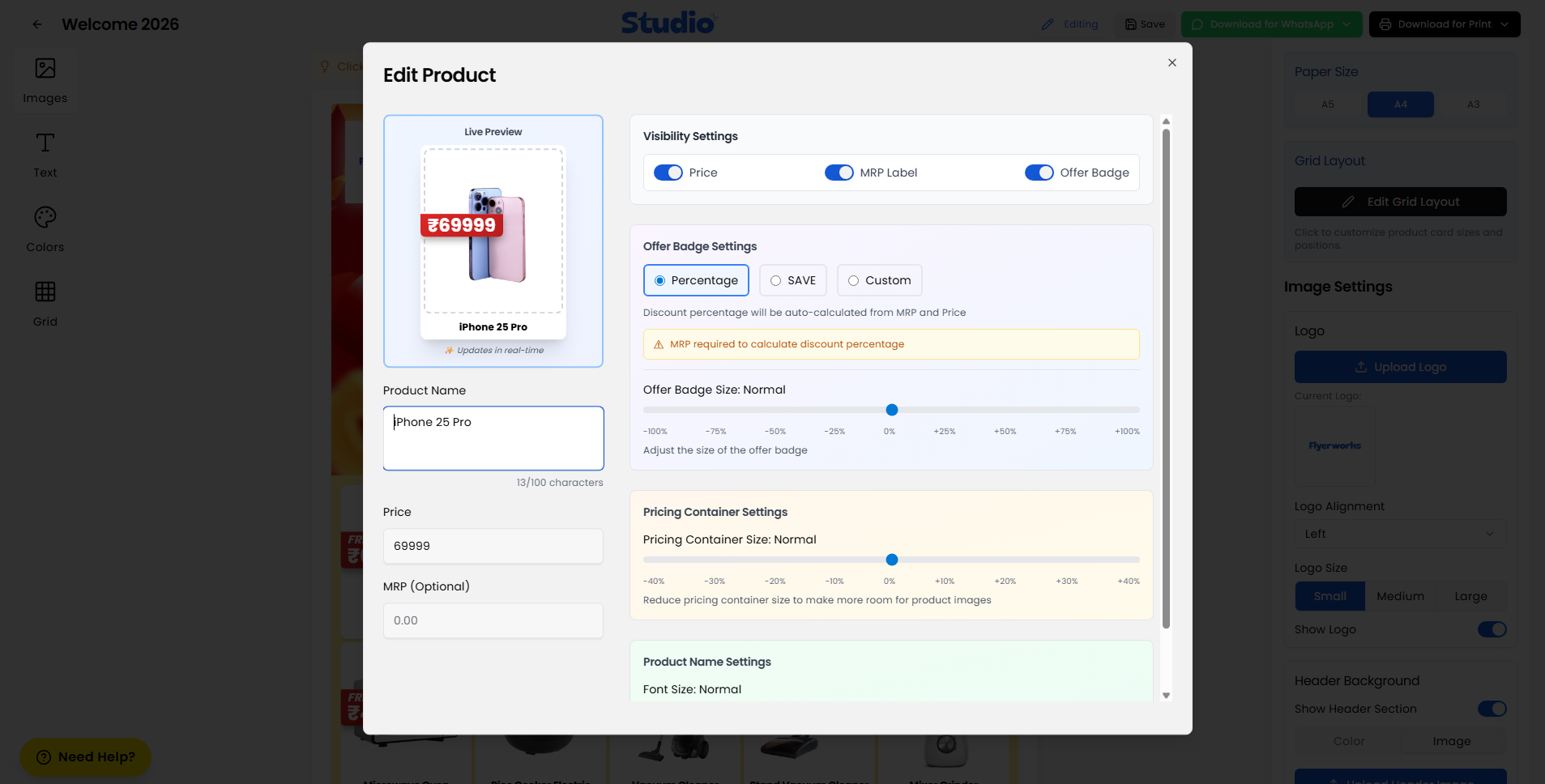Click the Pricing Container Size slider handle
Viewport: 1545px width, 784px height.
(x=892, y=560)
